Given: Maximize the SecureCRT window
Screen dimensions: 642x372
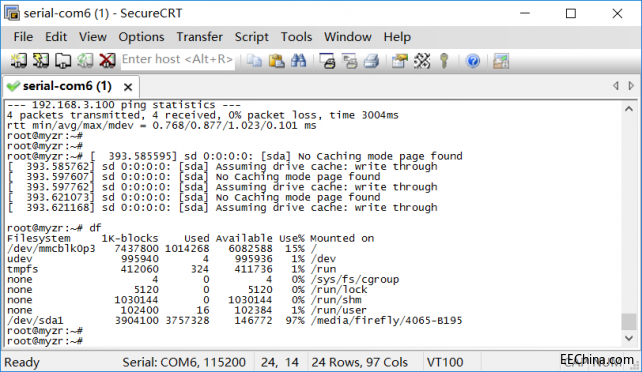Looking at the screenshot, I should click(571, 14).
